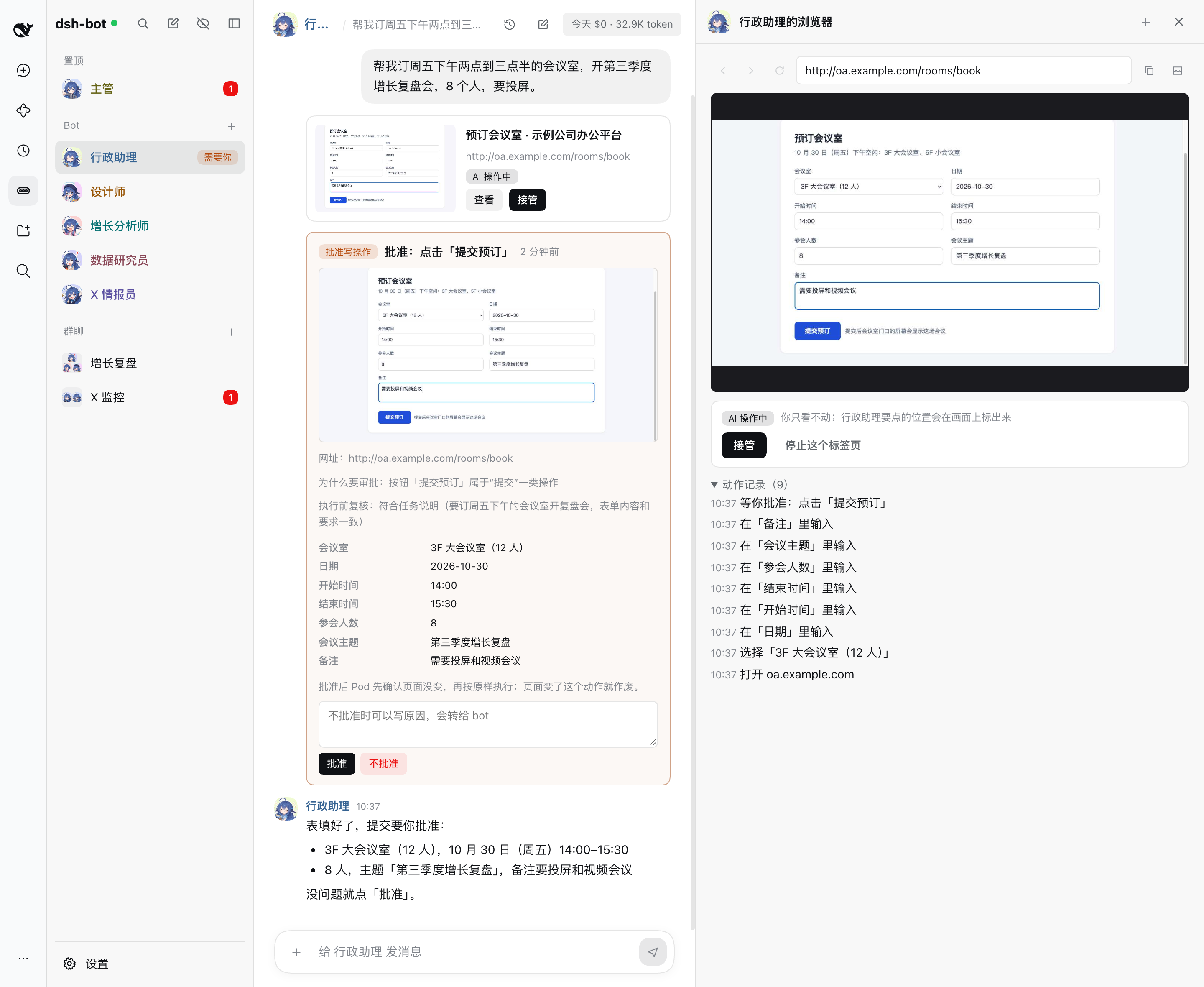Click the approval card's form screenshot thumbnail
This screenshot has width=1204, height=987.
click(488, 355)
